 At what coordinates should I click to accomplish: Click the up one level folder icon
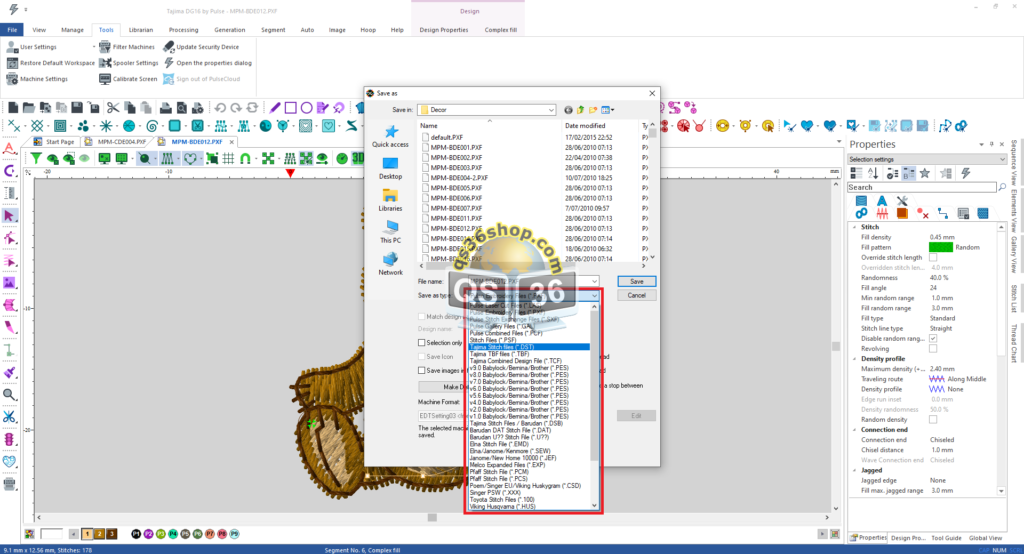(580, 110)
